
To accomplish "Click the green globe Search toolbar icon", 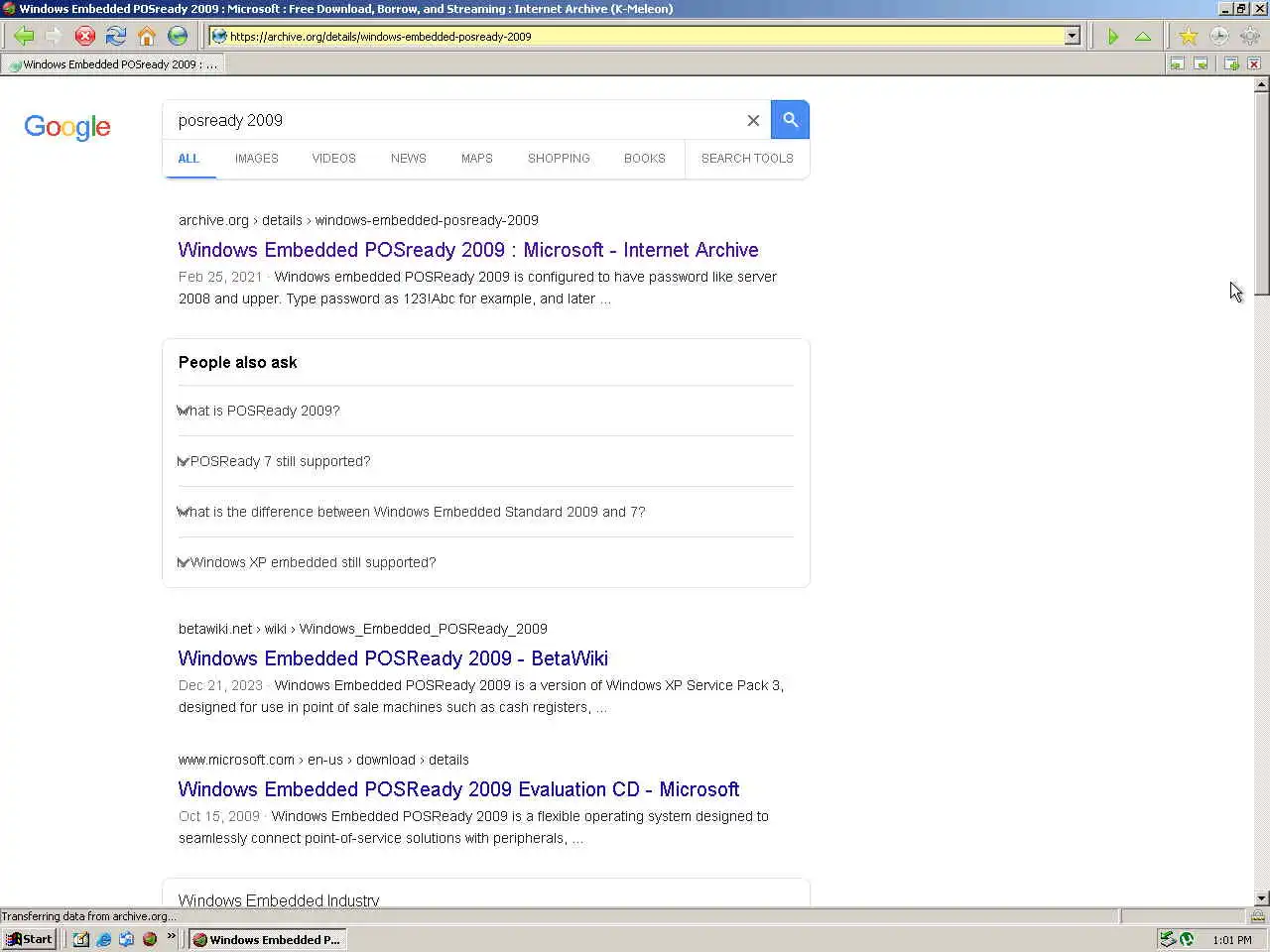I will (178, 37).
